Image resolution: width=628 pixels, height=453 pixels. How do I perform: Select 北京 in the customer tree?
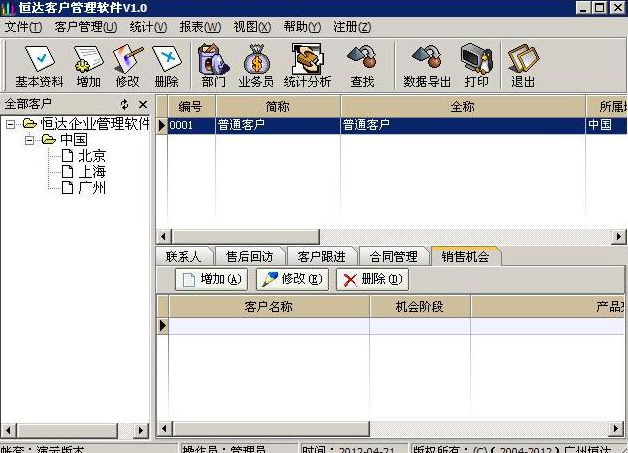tap(91, 156)
